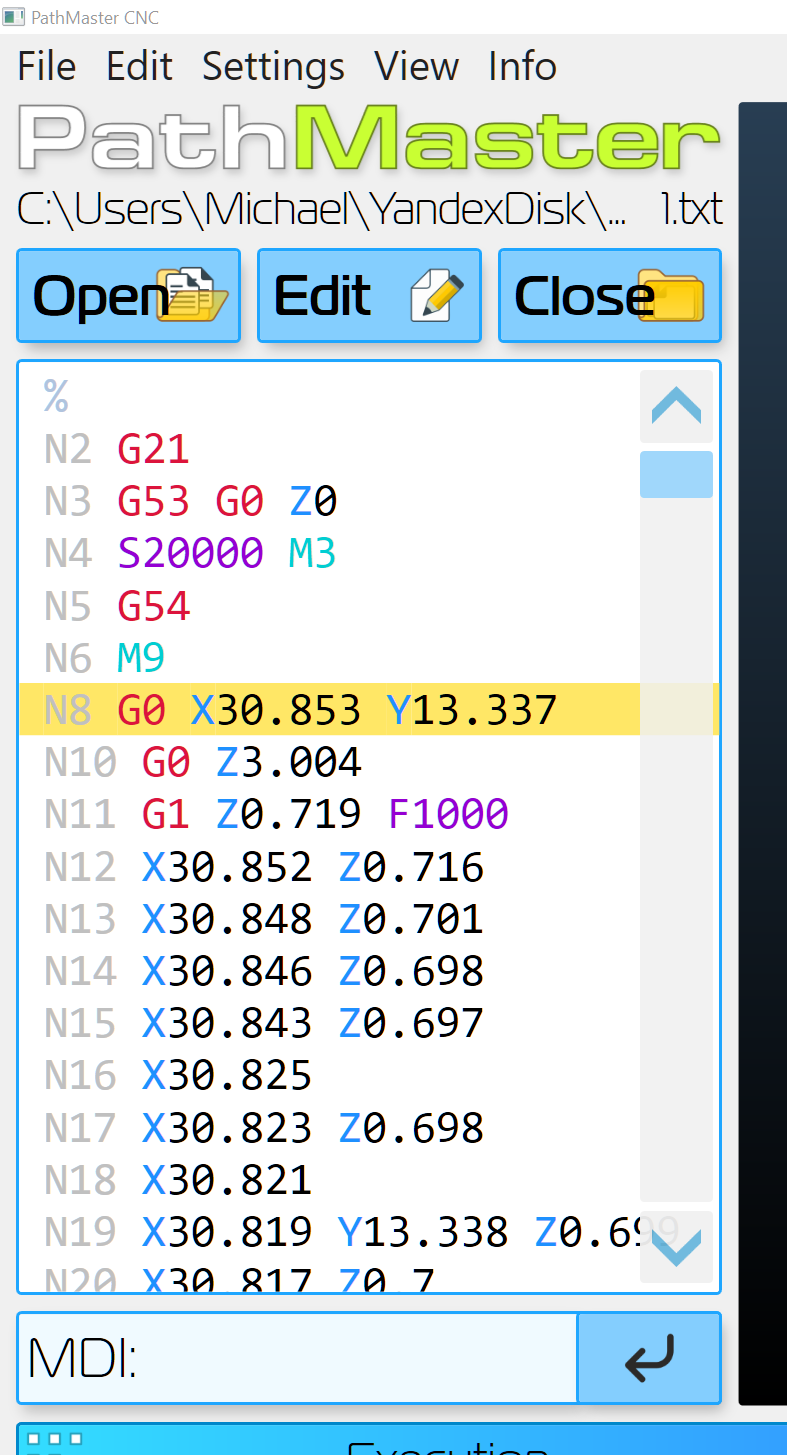Viewport: 787px width, 1455px height.
Task: Click the file path C:\Users\Michael\YandexDisk
Action: tap(322, 210)
